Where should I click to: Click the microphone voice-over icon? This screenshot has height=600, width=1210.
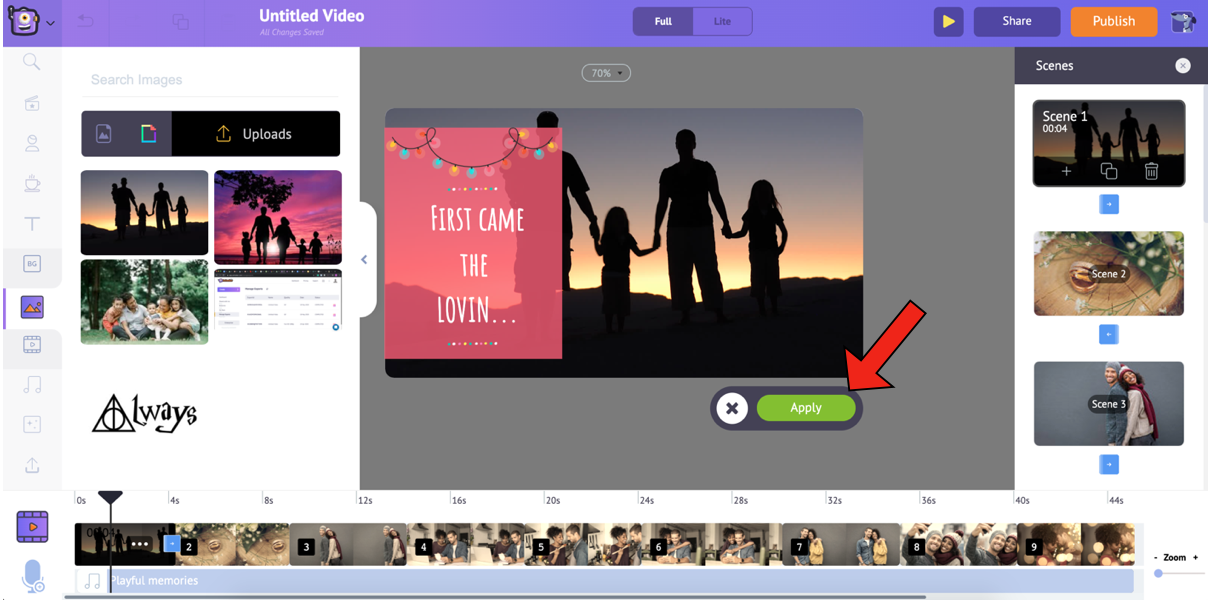[32, 576]
